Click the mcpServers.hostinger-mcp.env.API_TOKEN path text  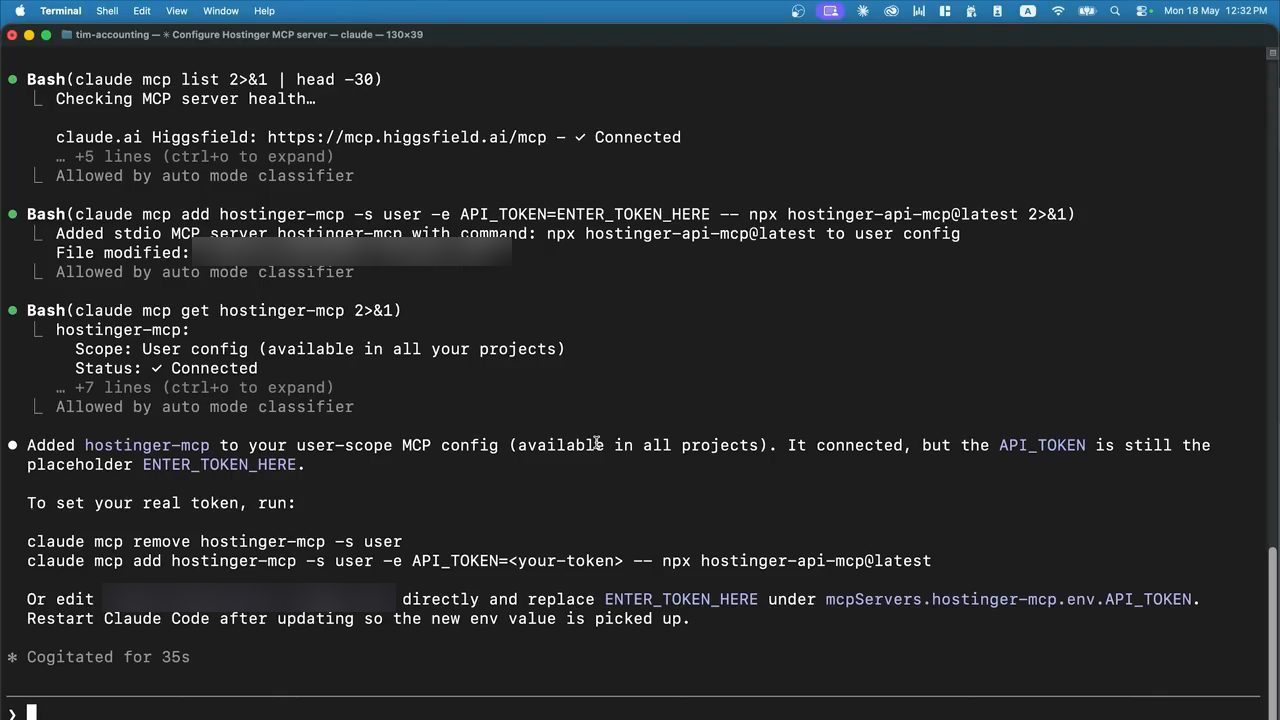tap(1008, 599)
